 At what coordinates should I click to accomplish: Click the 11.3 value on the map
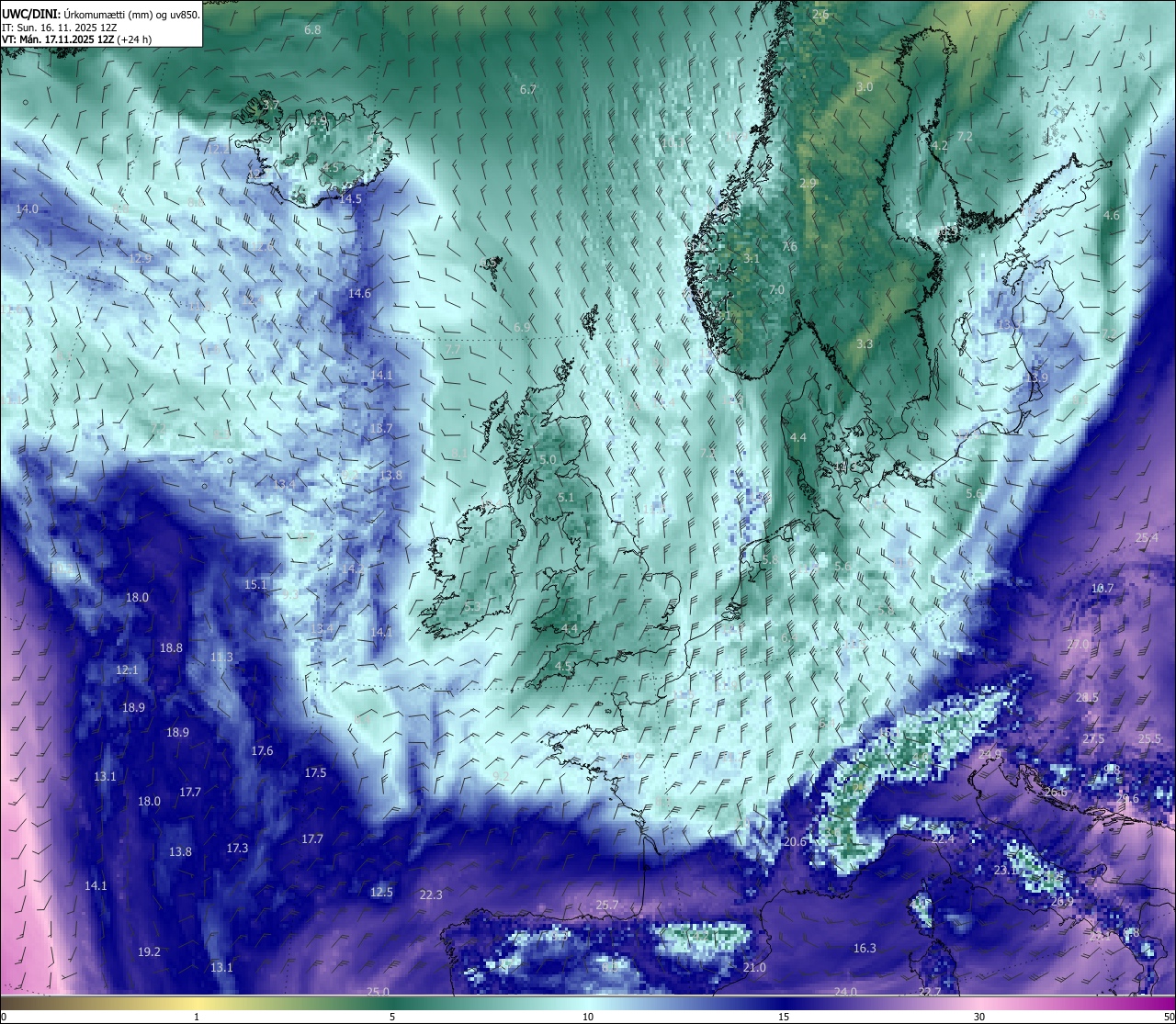pyautogui.click(x=221, y=658)
